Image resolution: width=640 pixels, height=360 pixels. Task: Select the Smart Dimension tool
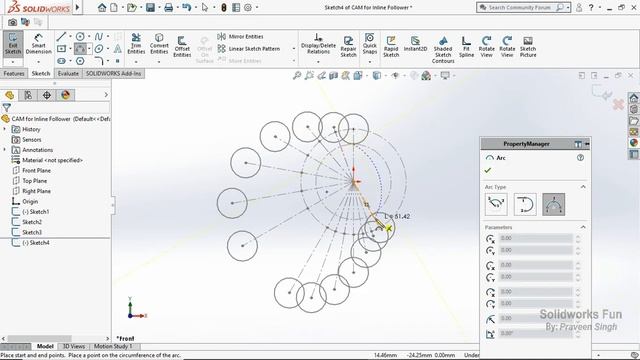38,44
